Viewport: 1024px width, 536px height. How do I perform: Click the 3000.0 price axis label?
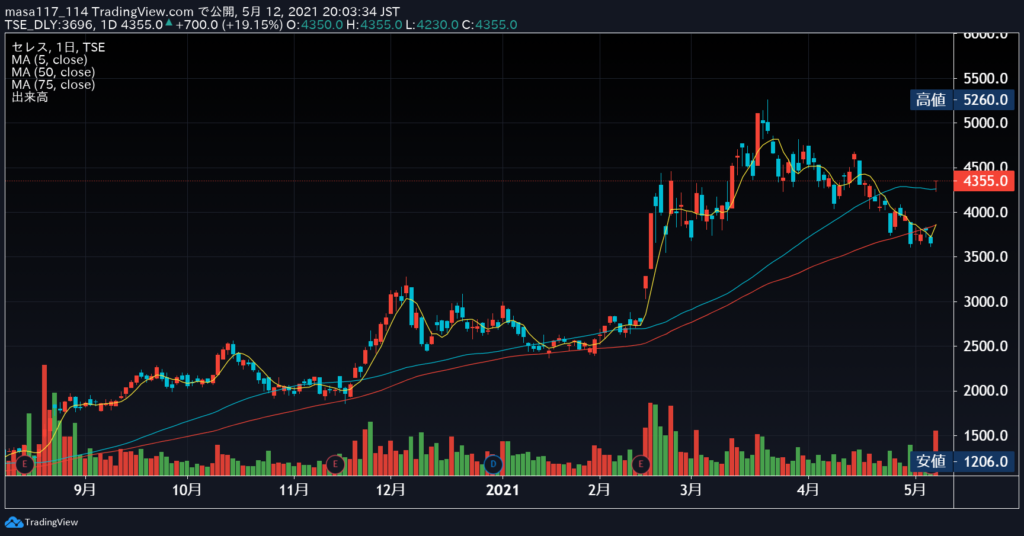pos(985,302)
